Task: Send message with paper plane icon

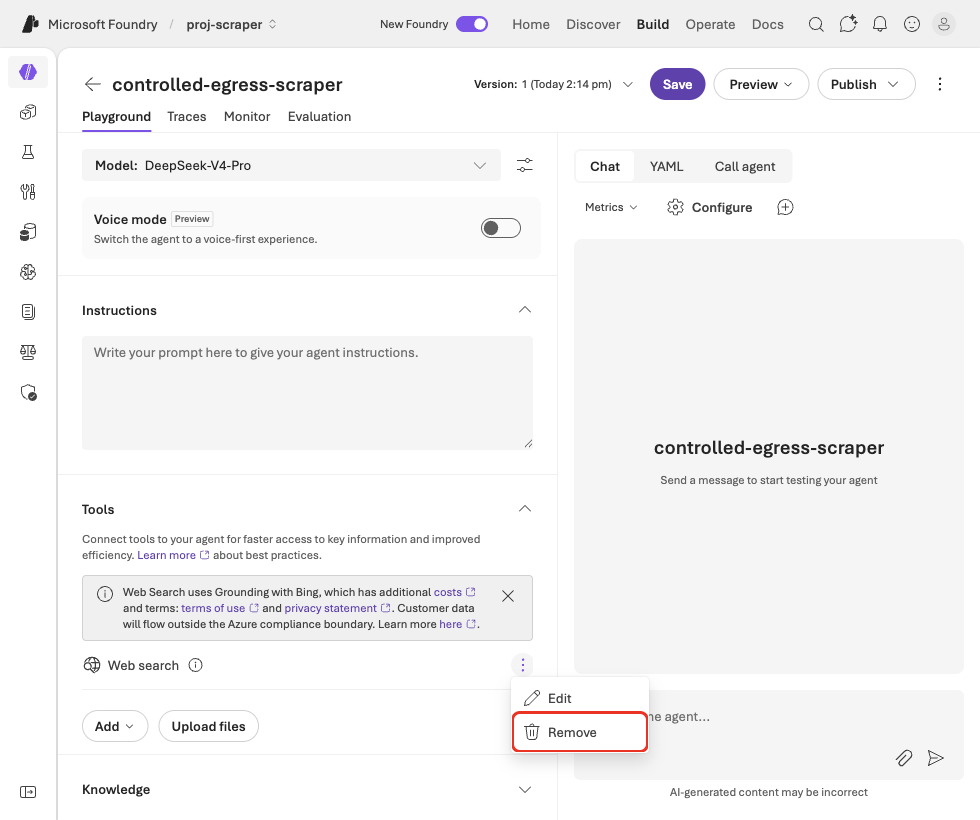Action: [x=936, y=758]
